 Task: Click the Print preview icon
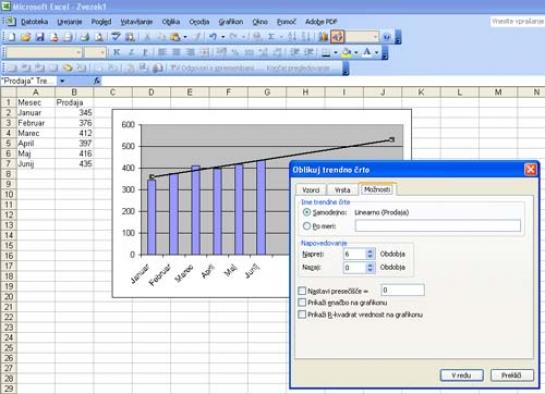99,36
